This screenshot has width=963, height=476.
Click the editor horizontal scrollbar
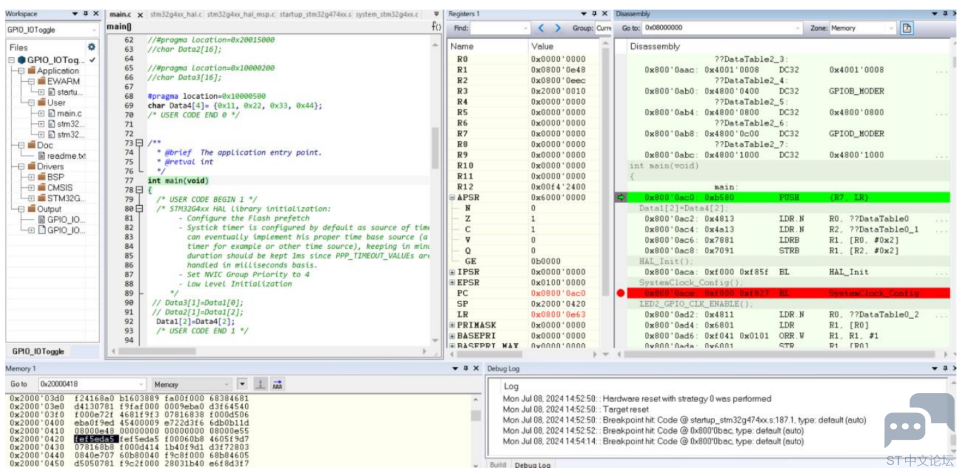tap(271, 351)
